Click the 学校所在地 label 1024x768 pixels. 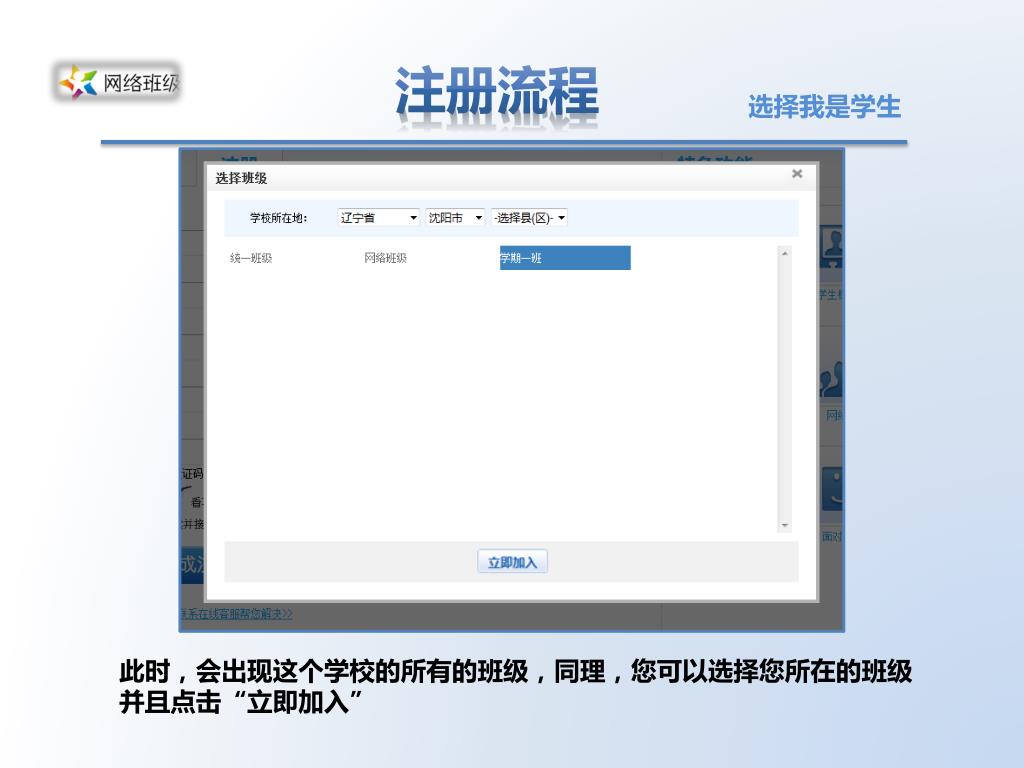(278, 218)
